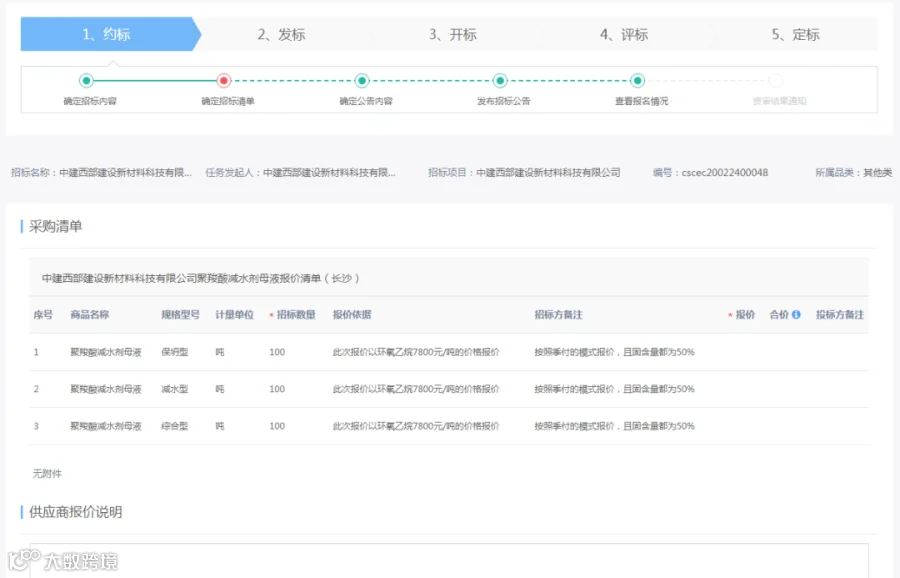Select the red 确定招标清单 step marker

[224, 80]
